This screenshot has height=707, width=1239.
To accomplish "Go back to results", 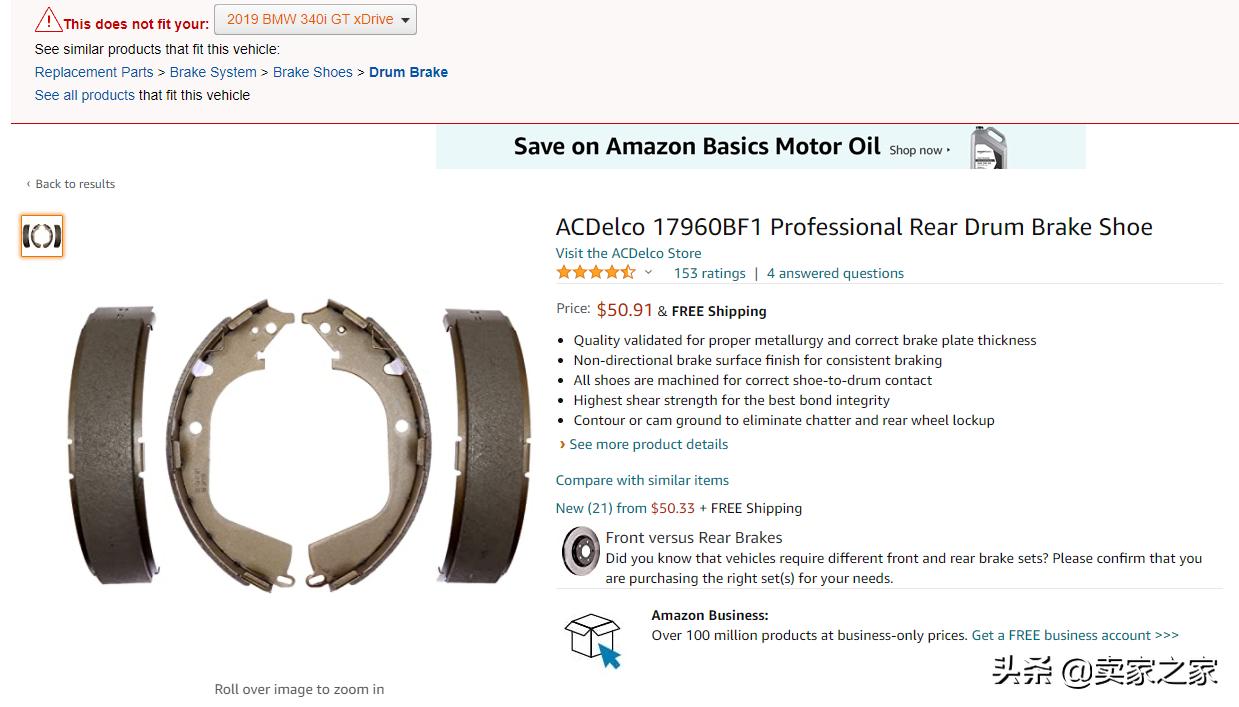I will tap(74, 184).
